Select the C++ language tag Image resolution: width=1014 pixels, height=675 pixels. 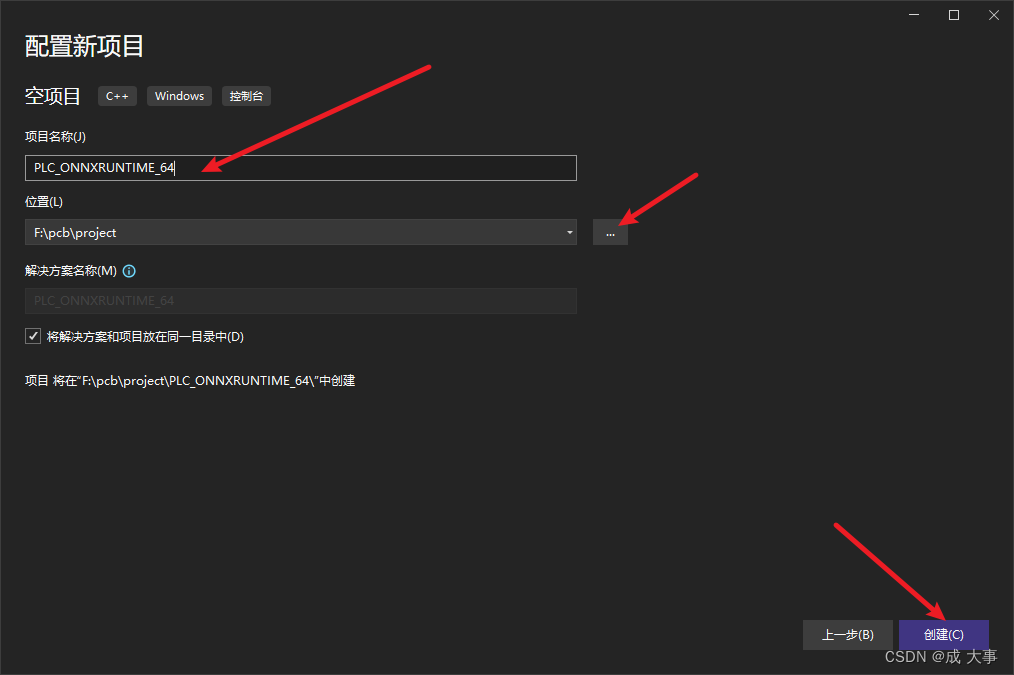[x=117, y=96]
